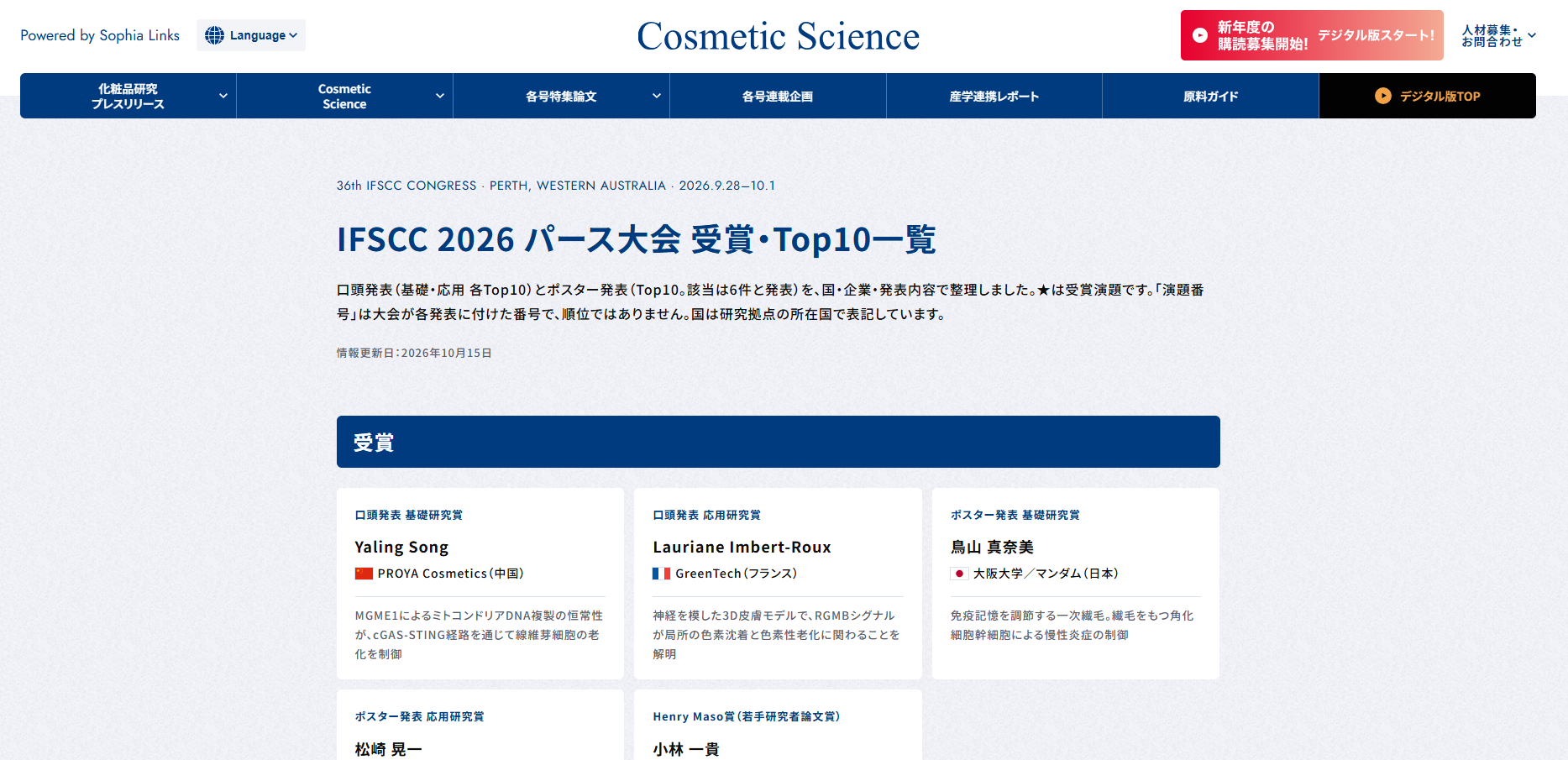
Task: Expand the Cosmetic Science nav chevron
Action: pyautogui.click(x=440, y=96)
